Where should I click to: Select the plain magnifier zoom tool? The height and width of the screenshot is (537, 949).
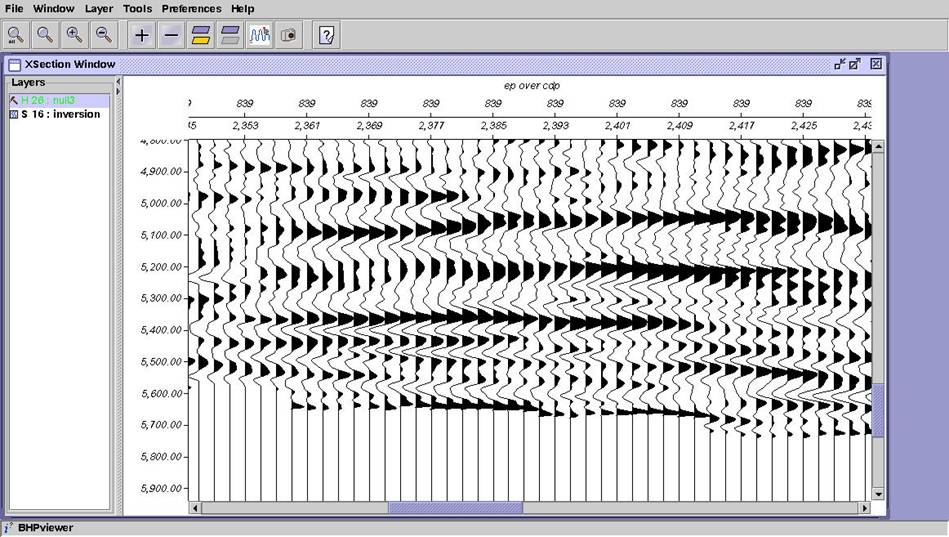(45, 35)
